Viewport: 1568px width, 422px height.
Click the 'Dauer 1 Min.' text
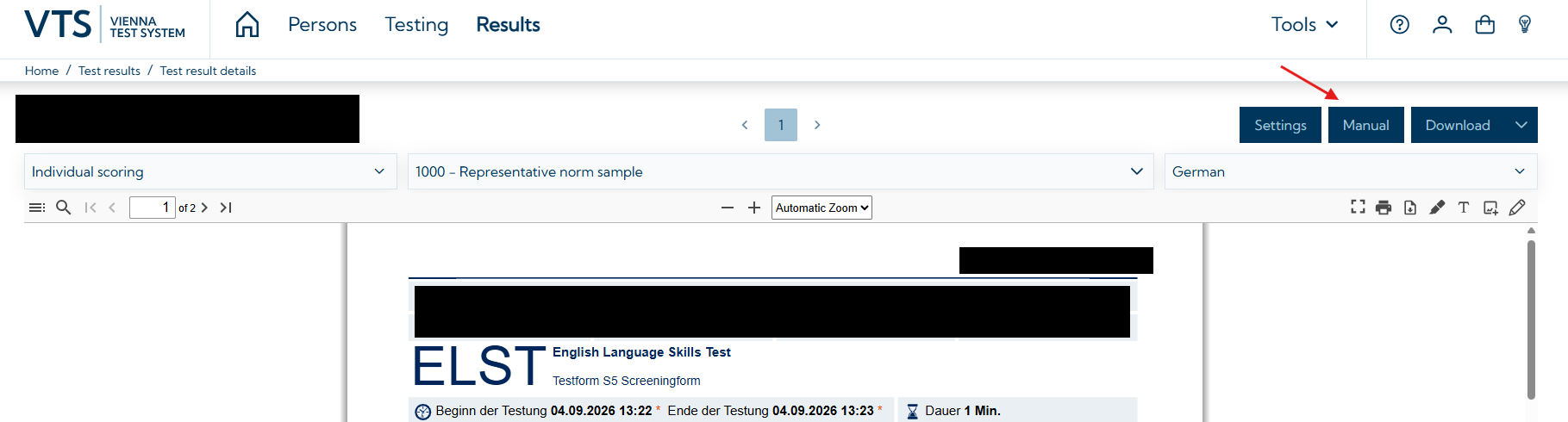[963, 411]
